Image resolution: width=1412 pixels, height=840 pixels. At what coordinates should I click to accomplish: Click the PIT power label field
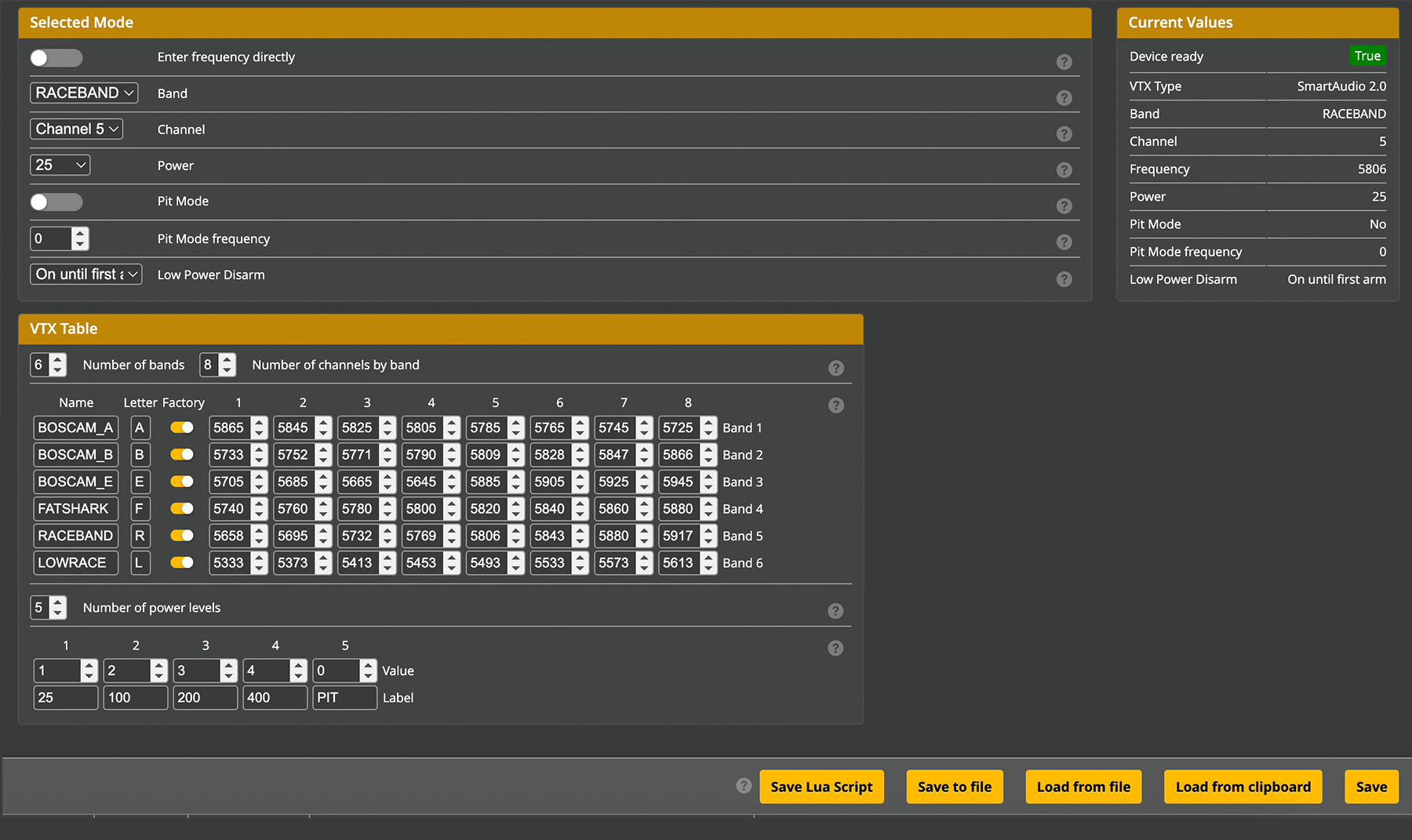click(344, 698)
